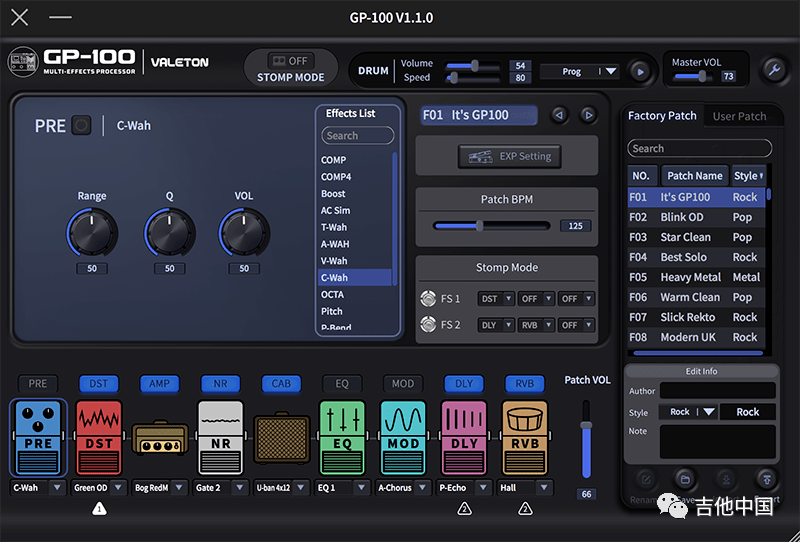Toggle the RVB chain label
This screenshot has height=542, width=800.
(524, 384)
